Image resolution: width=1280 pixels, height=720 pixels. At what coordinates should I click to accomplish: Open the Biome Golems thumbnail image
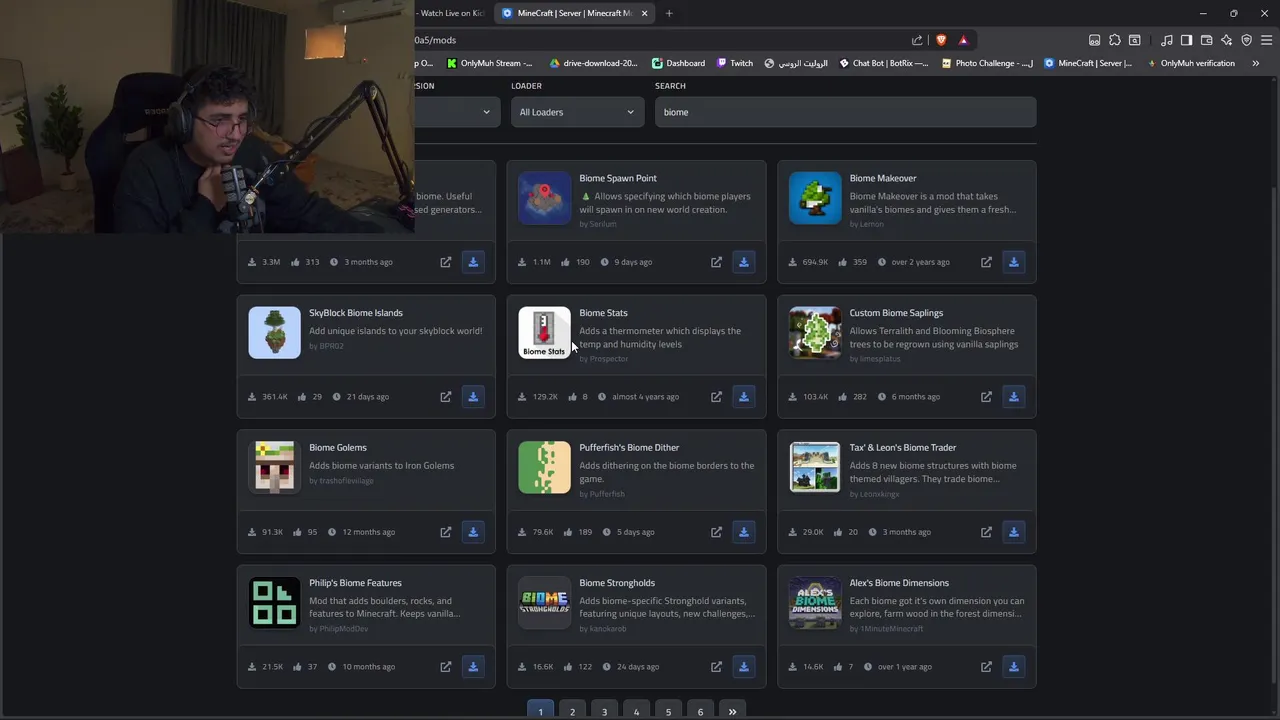[274, 468]
